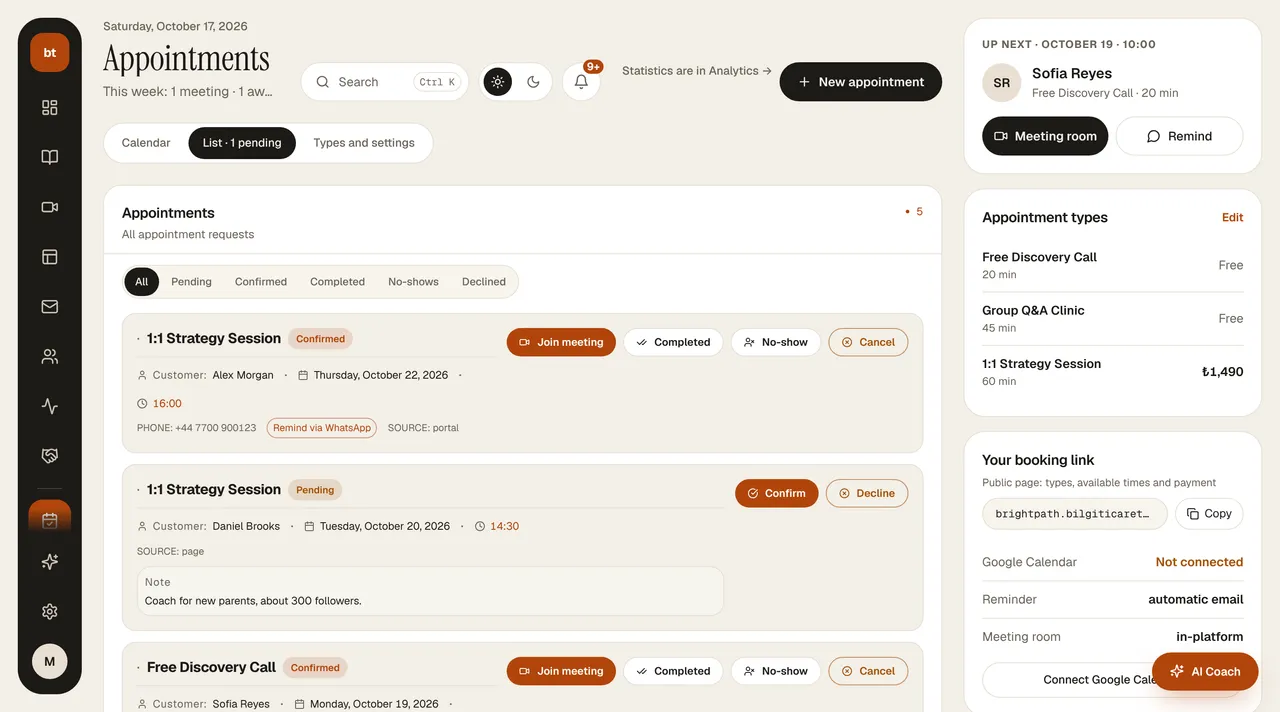Image resolution: width=1280 pixels, height=712 pixels.
Task: Filter appointments by Confirmed
Action: [261, 282]
